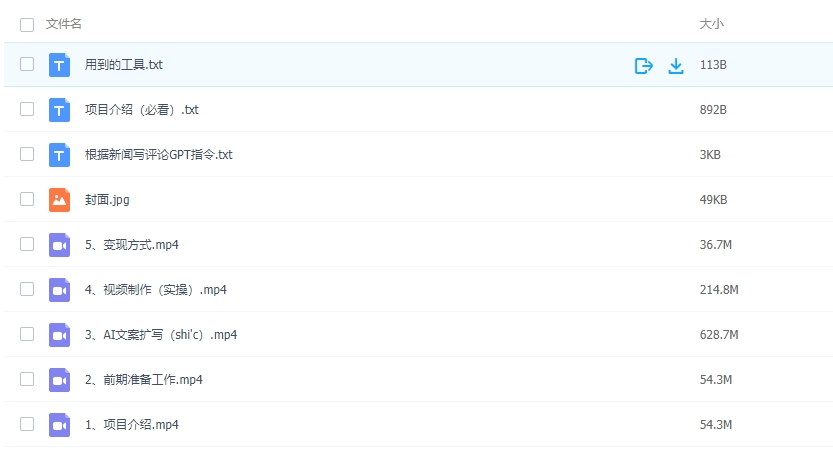
Task: Sort files by the 大小 column header
Action: coord(711,23)
